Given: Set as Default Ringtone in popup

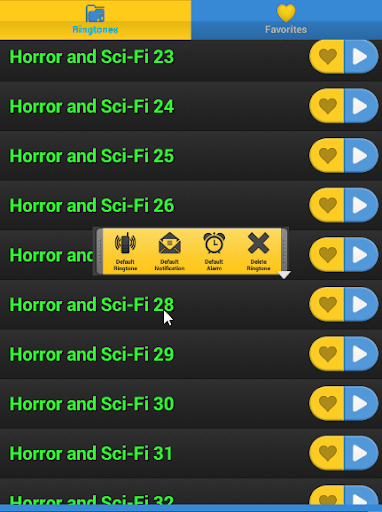Looking at the screenshot, I should pyautogui.click(x=125, y=252).
